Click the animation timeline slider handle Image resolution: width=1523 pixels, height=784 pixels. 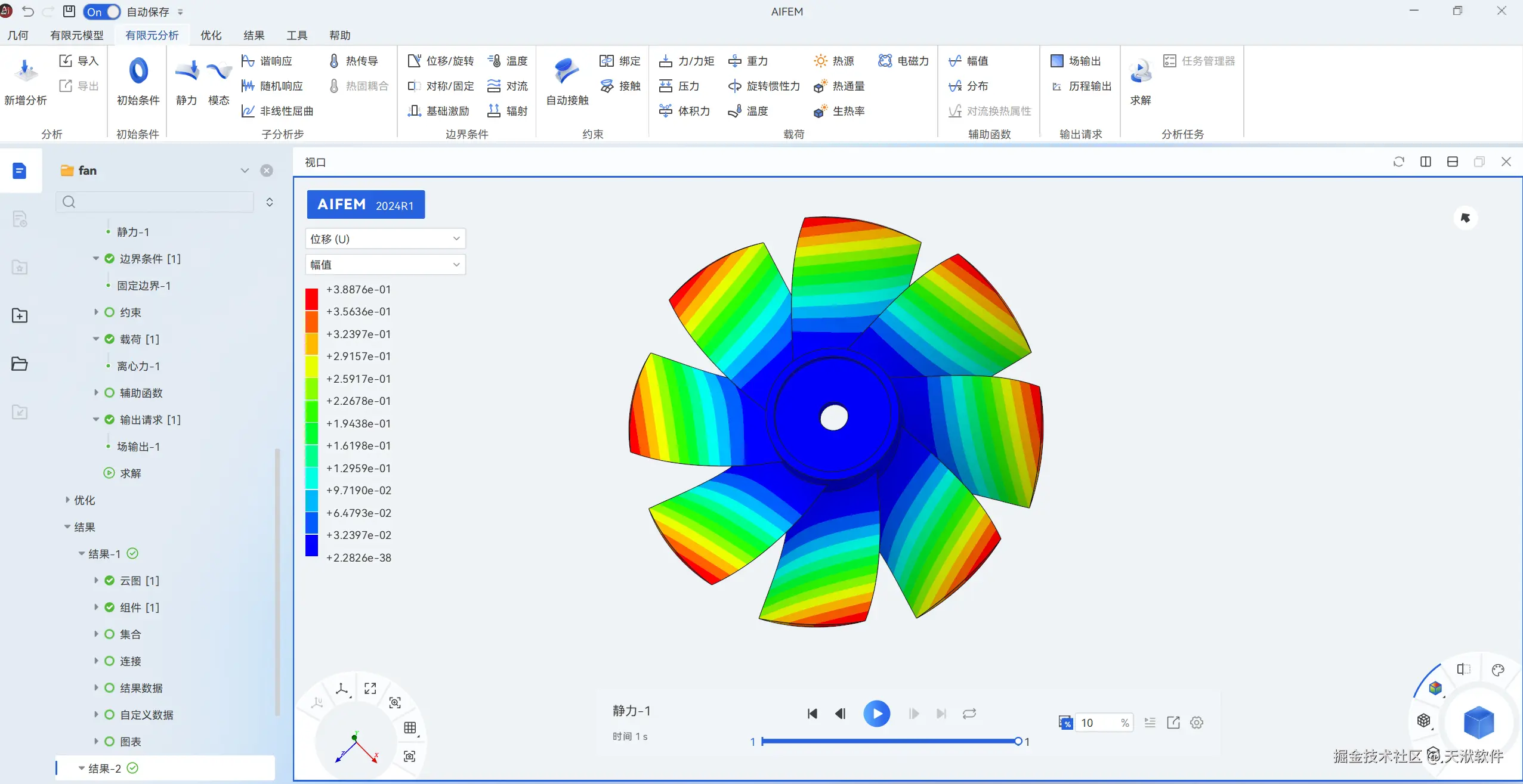point(1018,741)
